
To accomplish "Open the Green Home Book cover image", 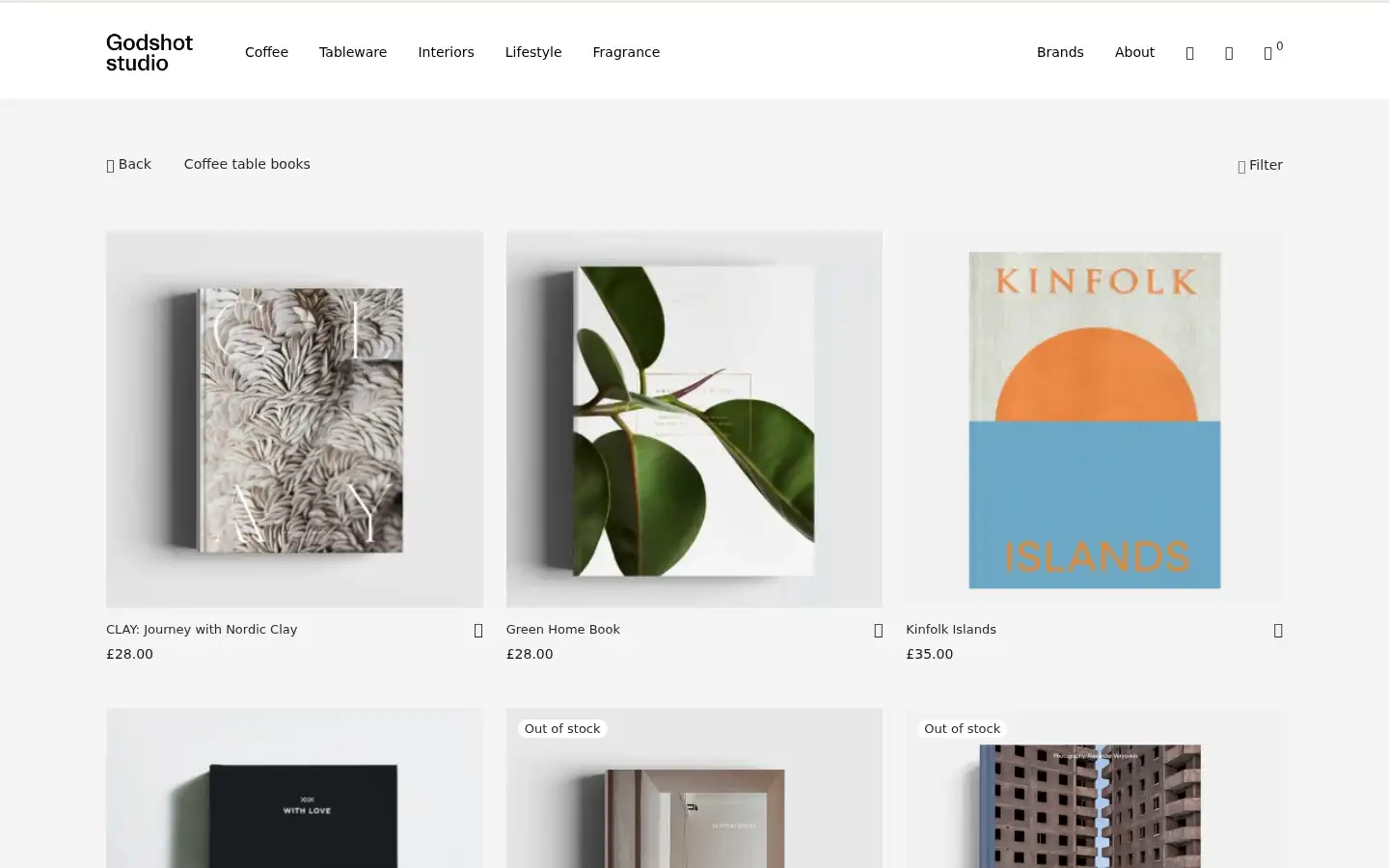I will 694,419.
